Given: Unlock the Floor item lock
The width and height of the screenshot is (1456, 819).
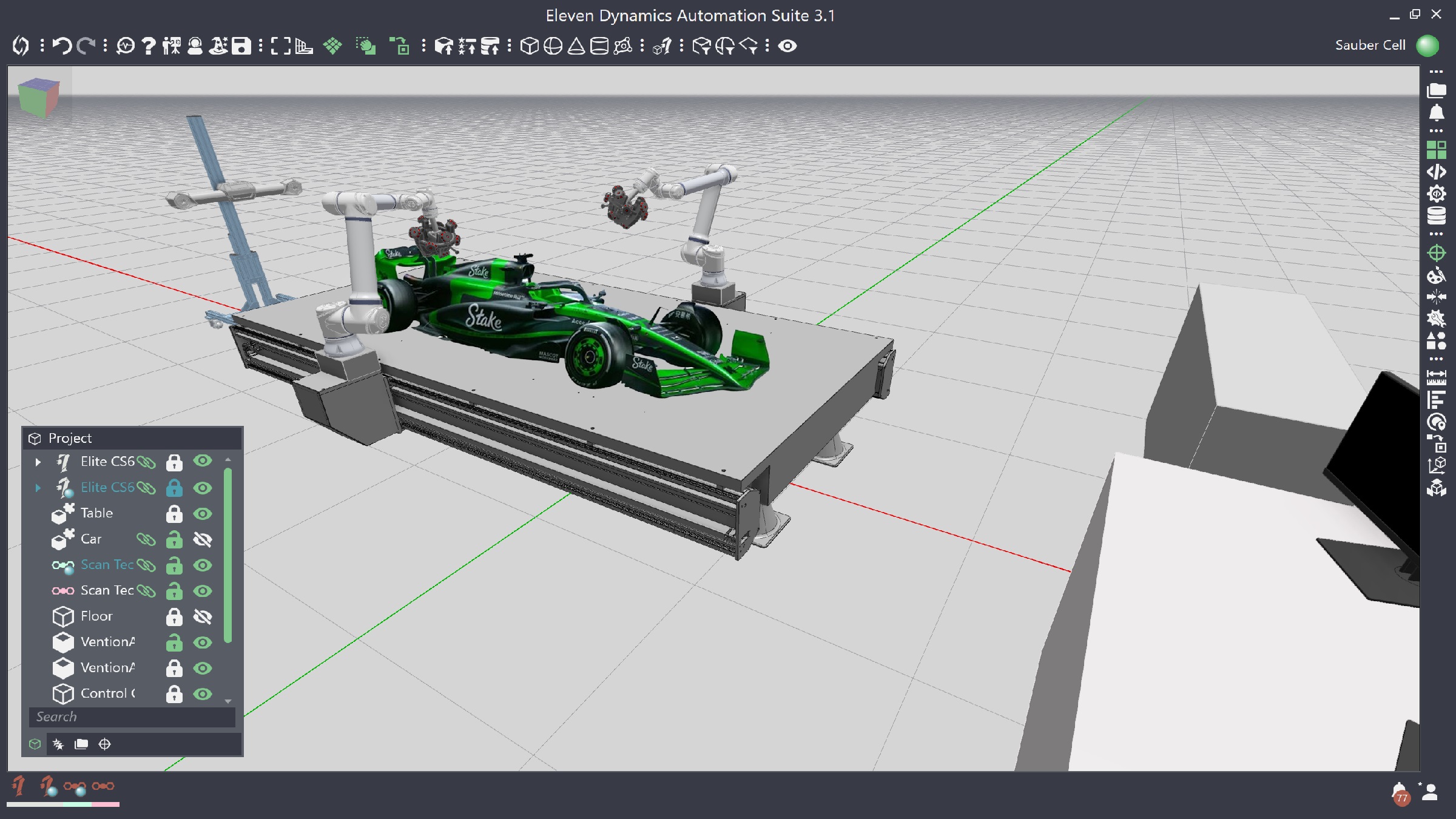Looking at the screenshot, I should 174,617.
